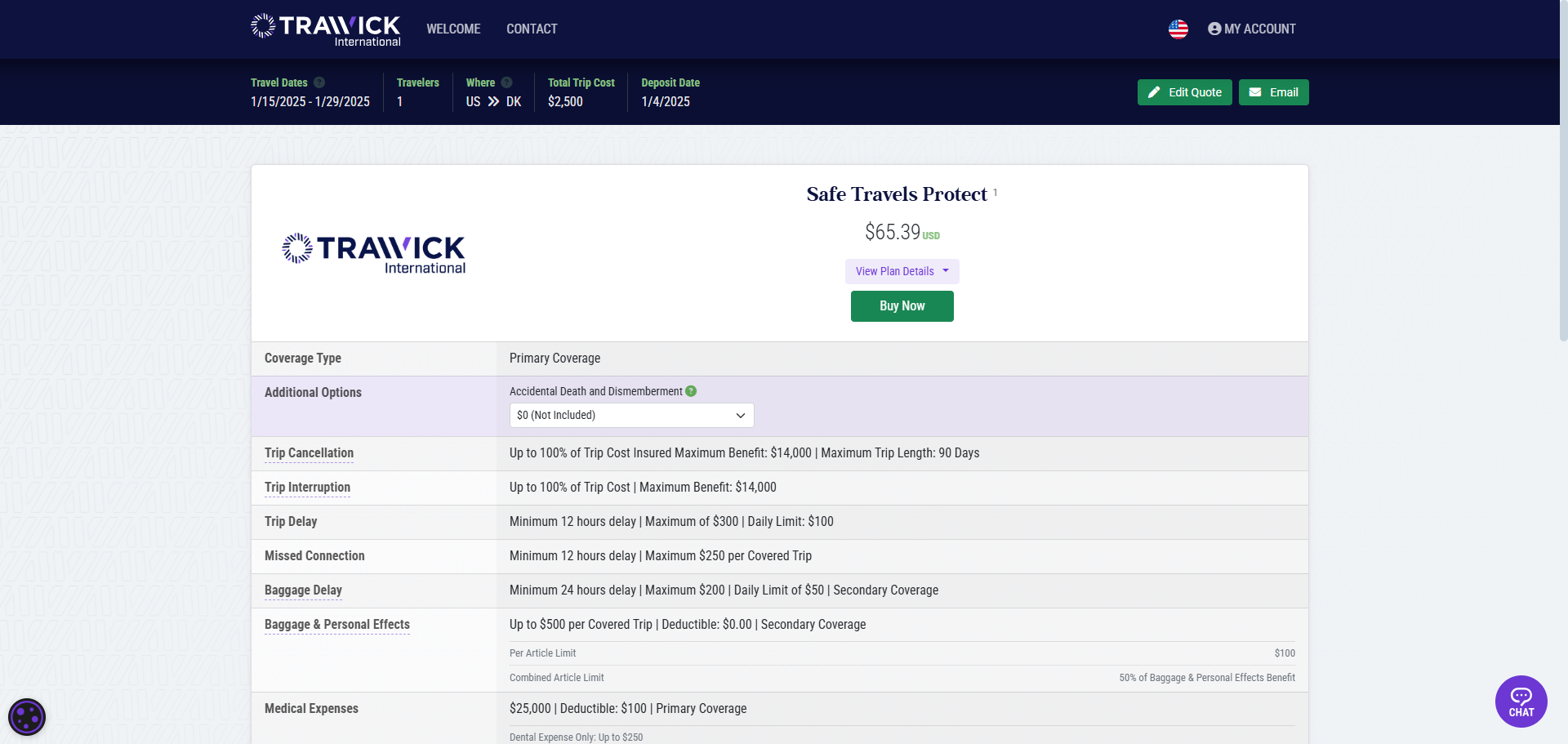Open the Baggage & Personal Effects link
The width and height of the screenshot is (1568, 744).
[x=337, y=625]
